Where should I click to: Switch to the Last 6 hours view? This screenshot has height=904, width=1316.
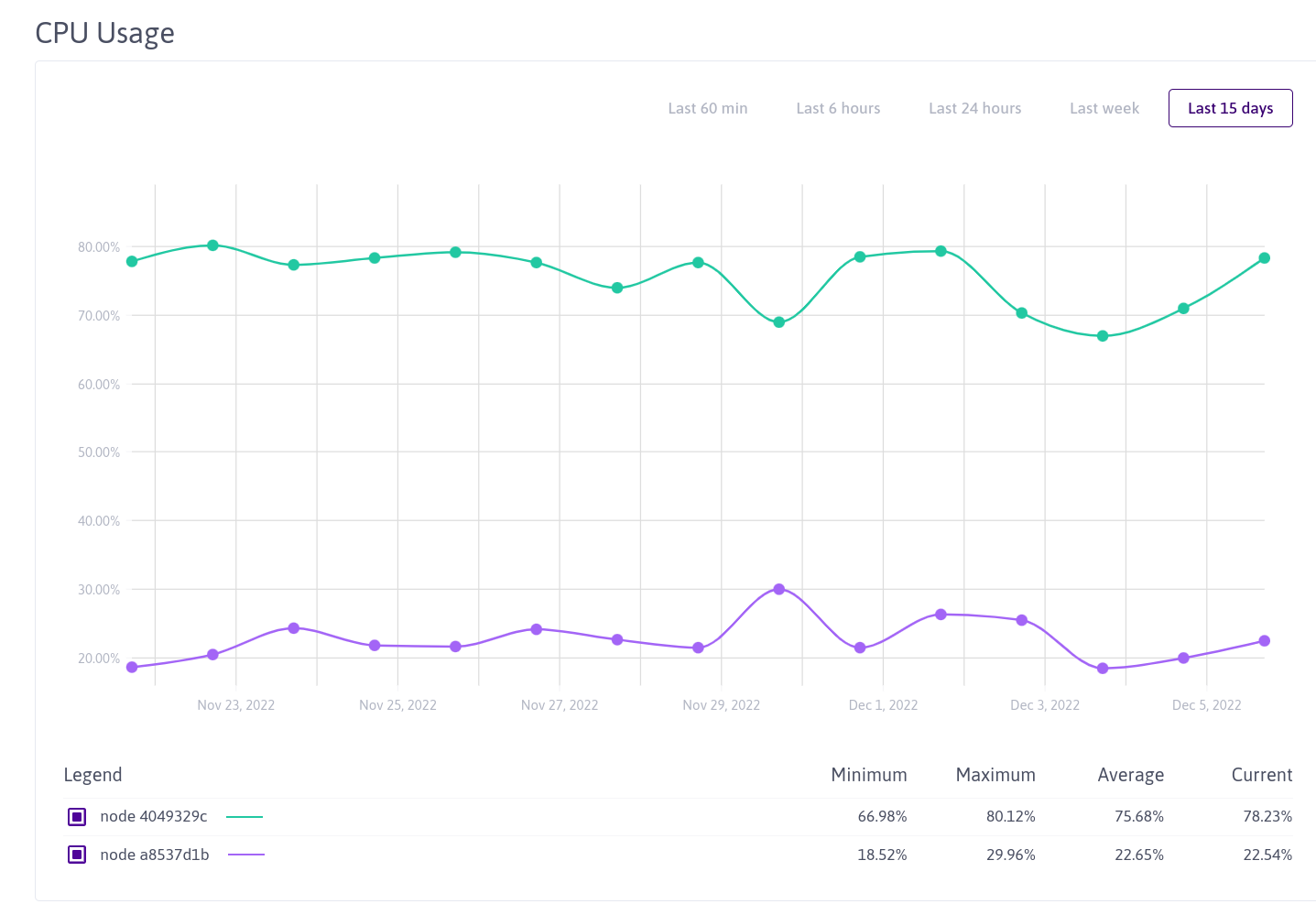[x=838, y=107]
